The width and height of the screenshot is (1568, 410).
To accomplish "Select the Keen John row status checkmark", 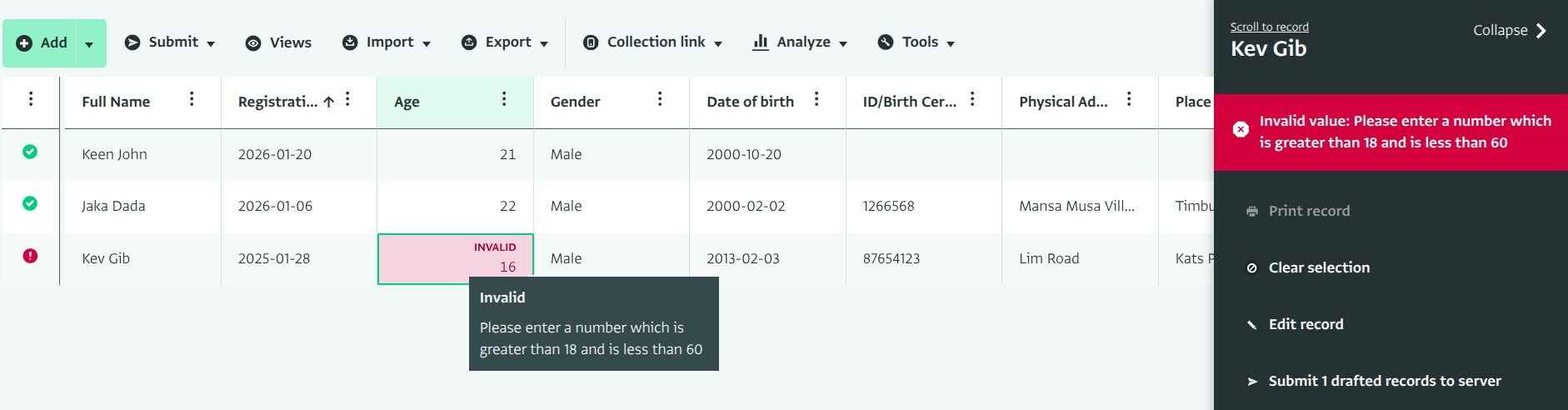I will (30, 152).
